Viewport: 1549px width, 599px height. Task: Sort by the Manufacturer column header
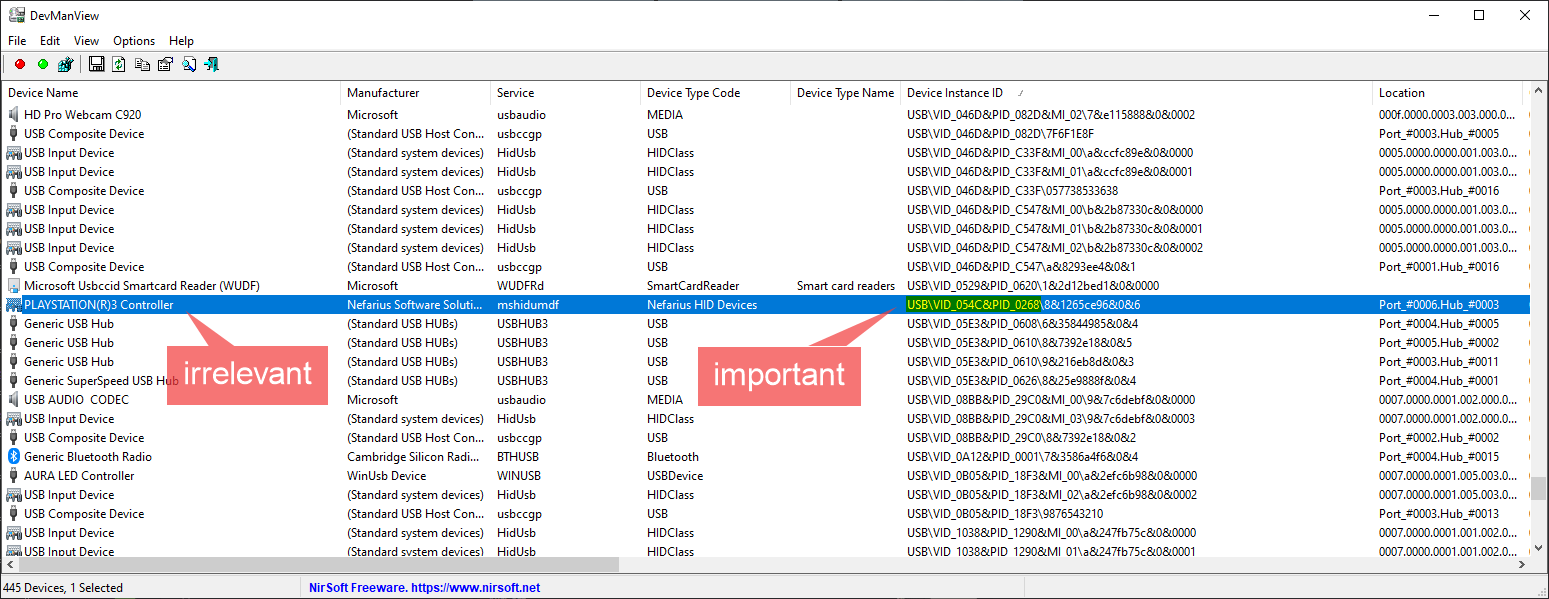tap(383, 93)
